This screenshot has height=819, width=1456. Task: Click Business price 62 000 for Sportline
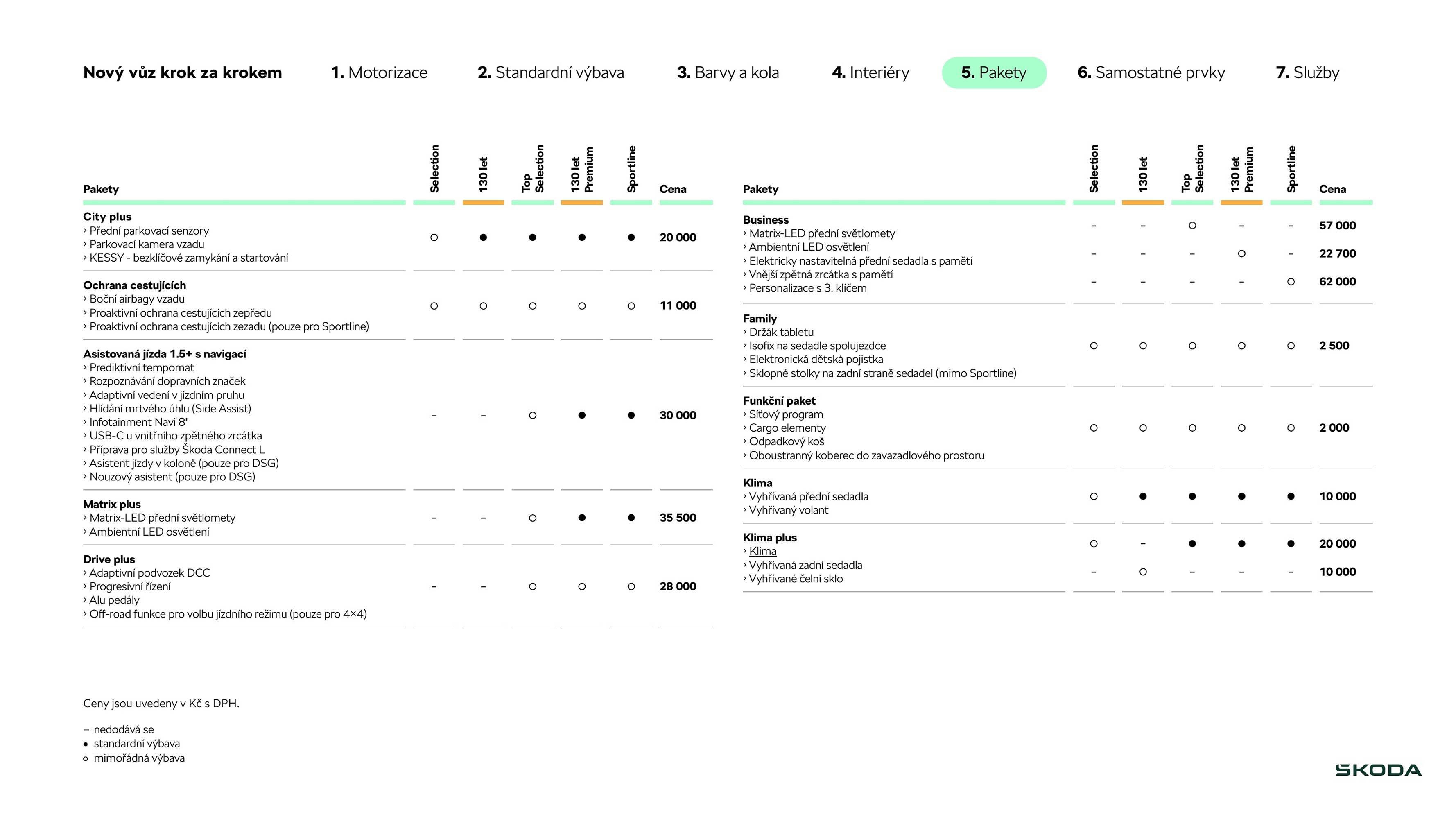pyautogui.click(x=1337, y=281)
